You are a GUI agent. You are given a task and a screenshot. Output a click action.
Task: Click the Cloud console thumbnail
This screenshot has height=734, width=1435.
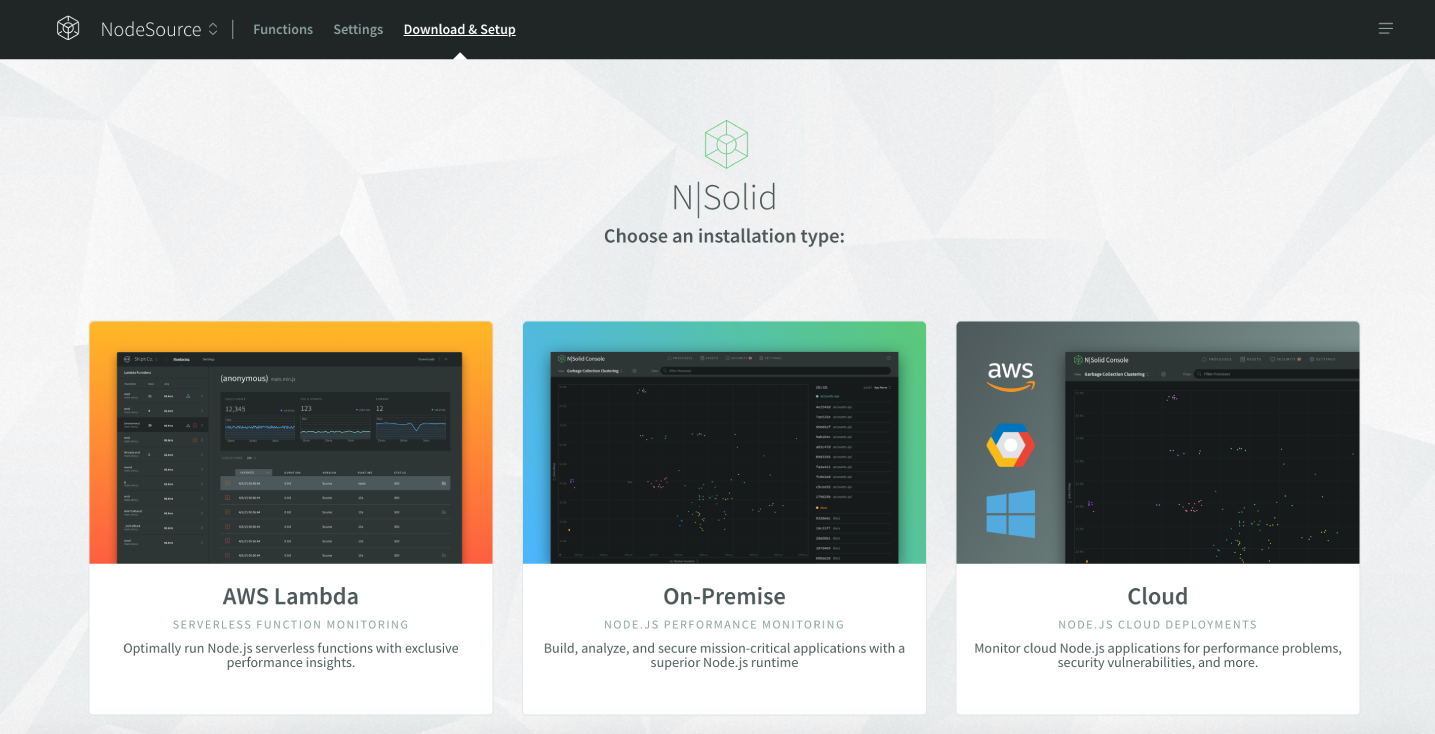pos(1158,443)
